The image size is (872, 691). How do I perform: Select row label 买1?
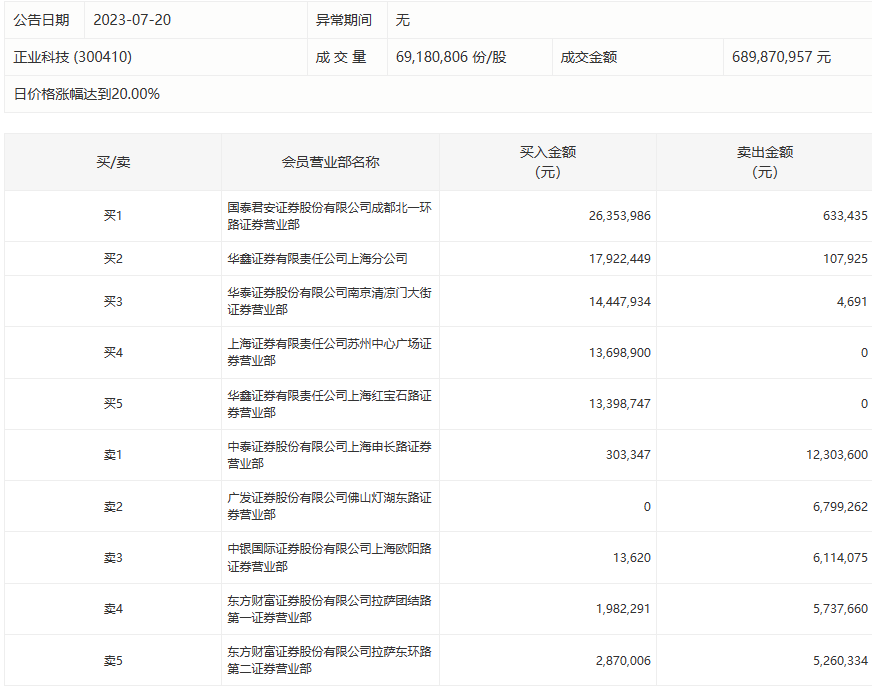click(x=113, y=215)
